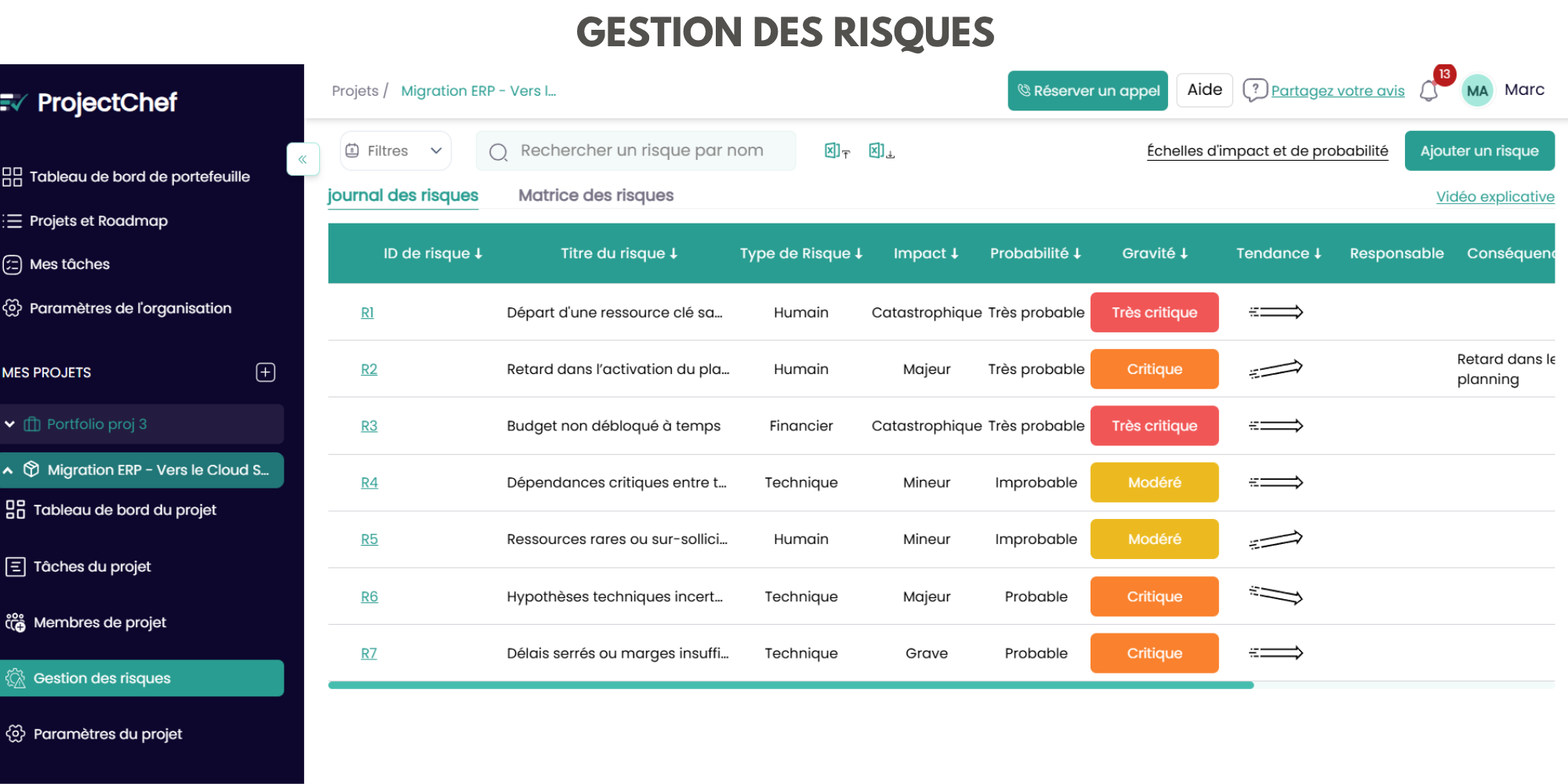Expand the Portfolio proj 3 chevron
This screenshot has height=784, width=1568.
10,424
